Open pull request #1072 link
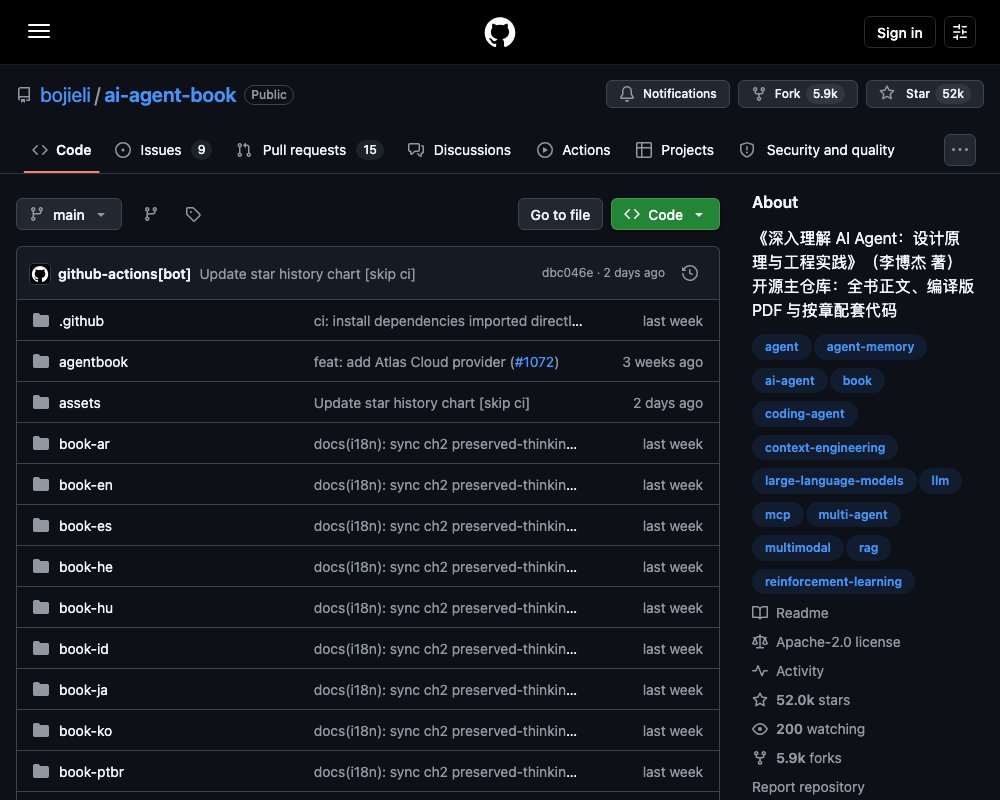Screen dimensions: 1000x800 click(x=534, y=362)
